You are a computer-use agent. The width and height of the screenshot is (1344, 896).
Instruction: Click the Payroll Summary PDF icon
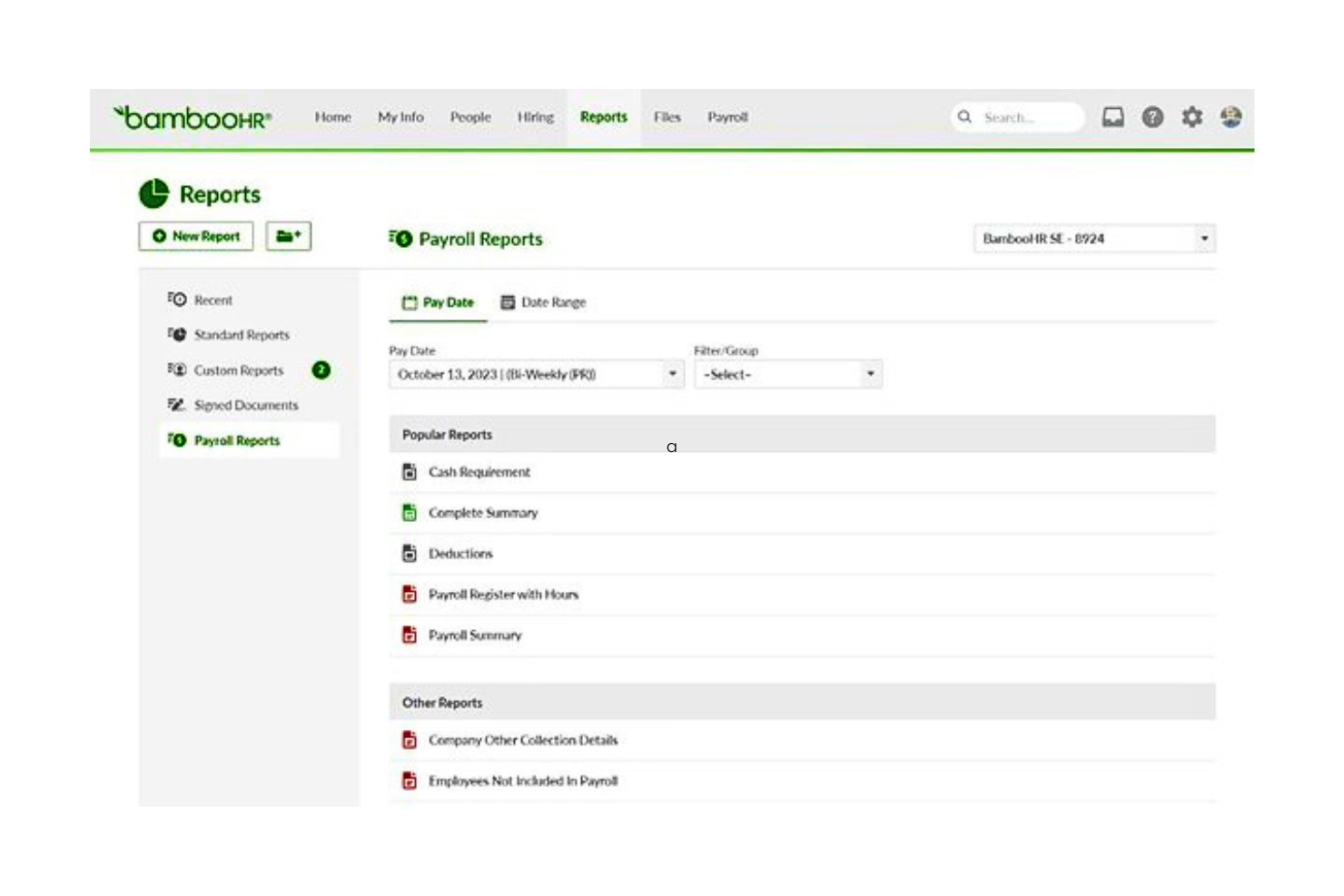click(x=410, y=635)
